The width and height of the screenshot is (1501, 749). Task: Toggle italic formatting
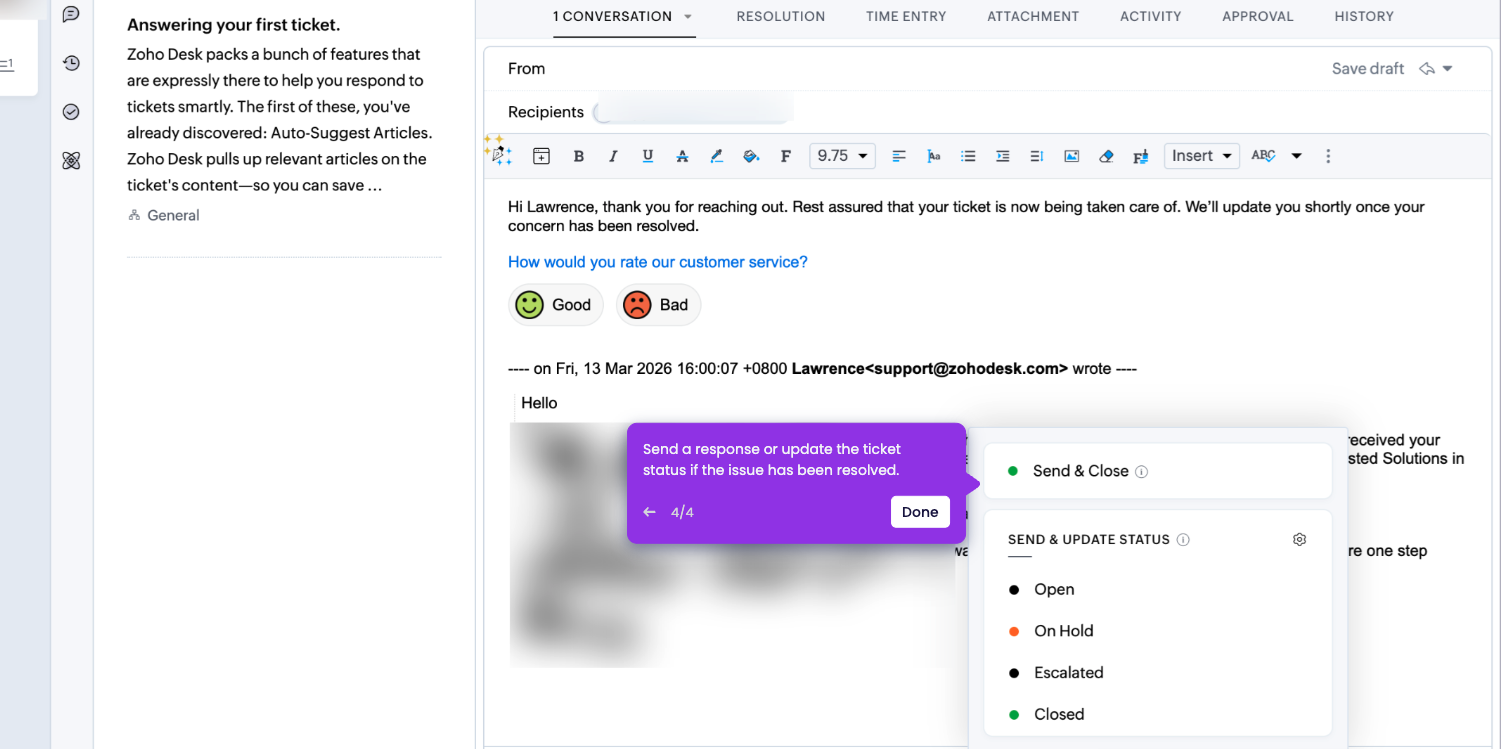(x=613, y=156)
